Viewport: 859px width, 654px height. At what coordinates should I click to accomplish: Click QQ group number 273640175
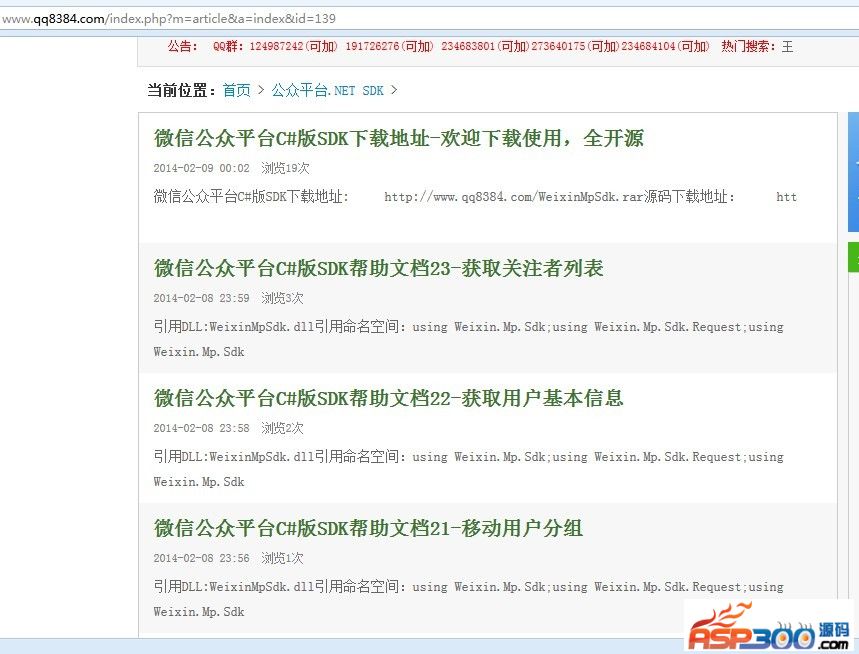tap(558, 47)
